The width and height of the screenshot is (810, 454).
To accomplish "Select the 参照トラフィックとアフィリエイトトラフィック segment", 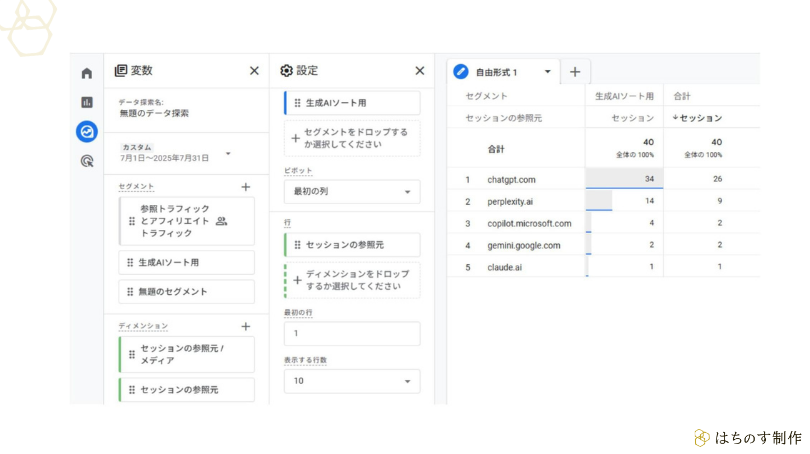I will [186, 221].
